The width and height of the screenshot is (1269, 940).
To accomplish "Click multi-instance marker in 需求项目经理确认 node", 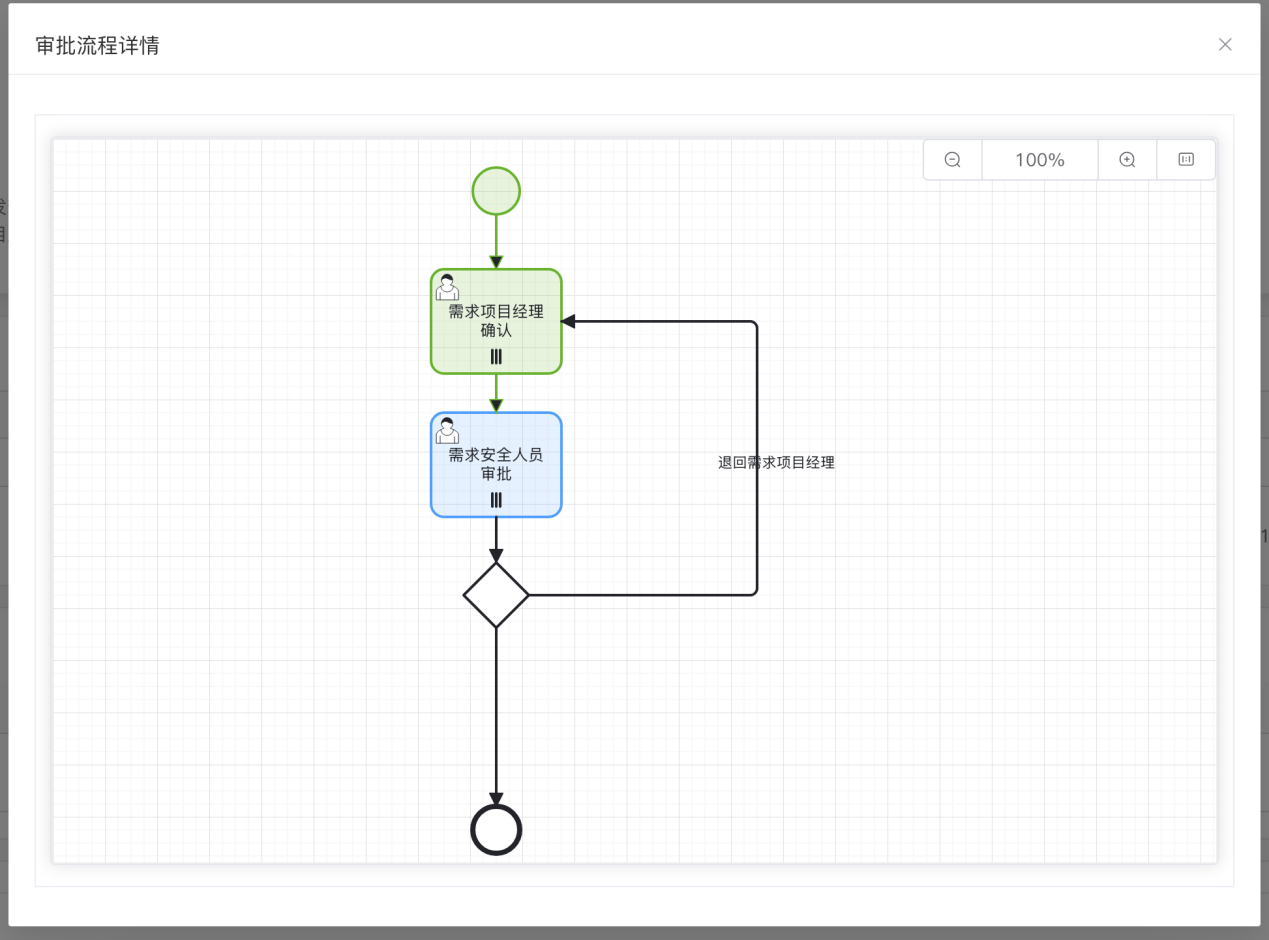I will click(496, 357).
